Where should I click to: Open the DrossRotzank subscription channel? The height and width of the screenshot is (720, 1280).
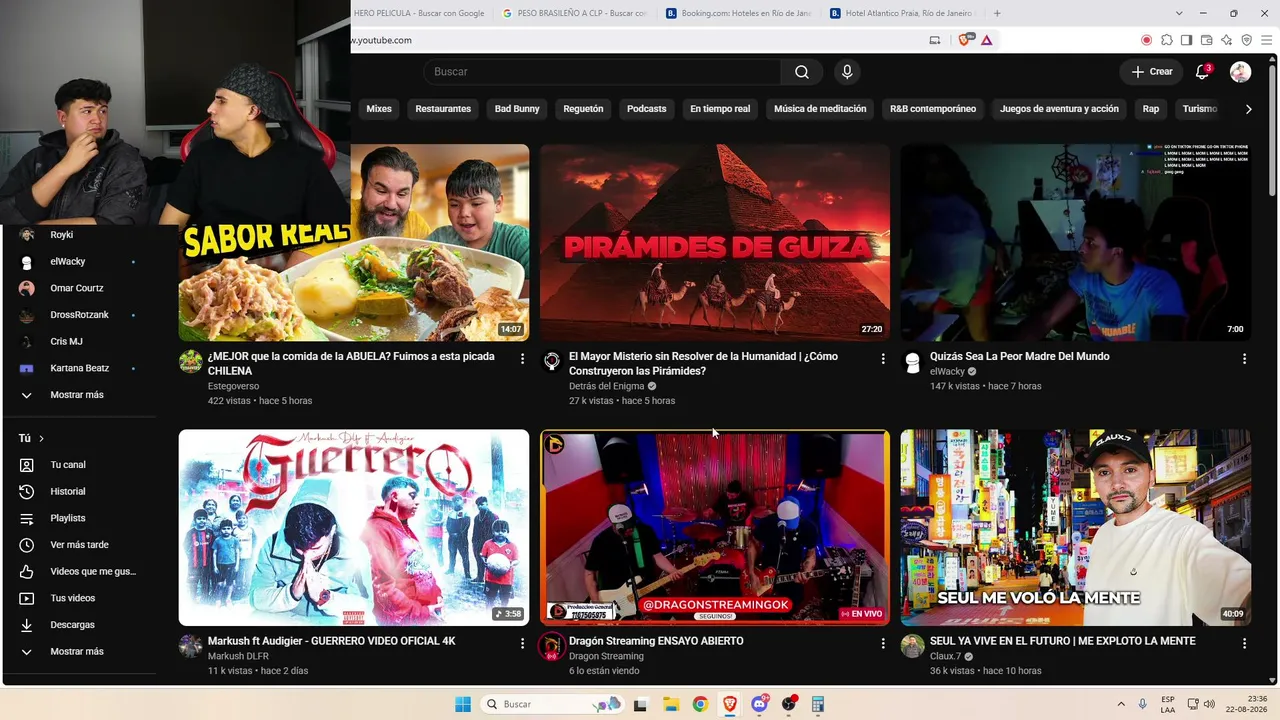(x=78, y=315)
